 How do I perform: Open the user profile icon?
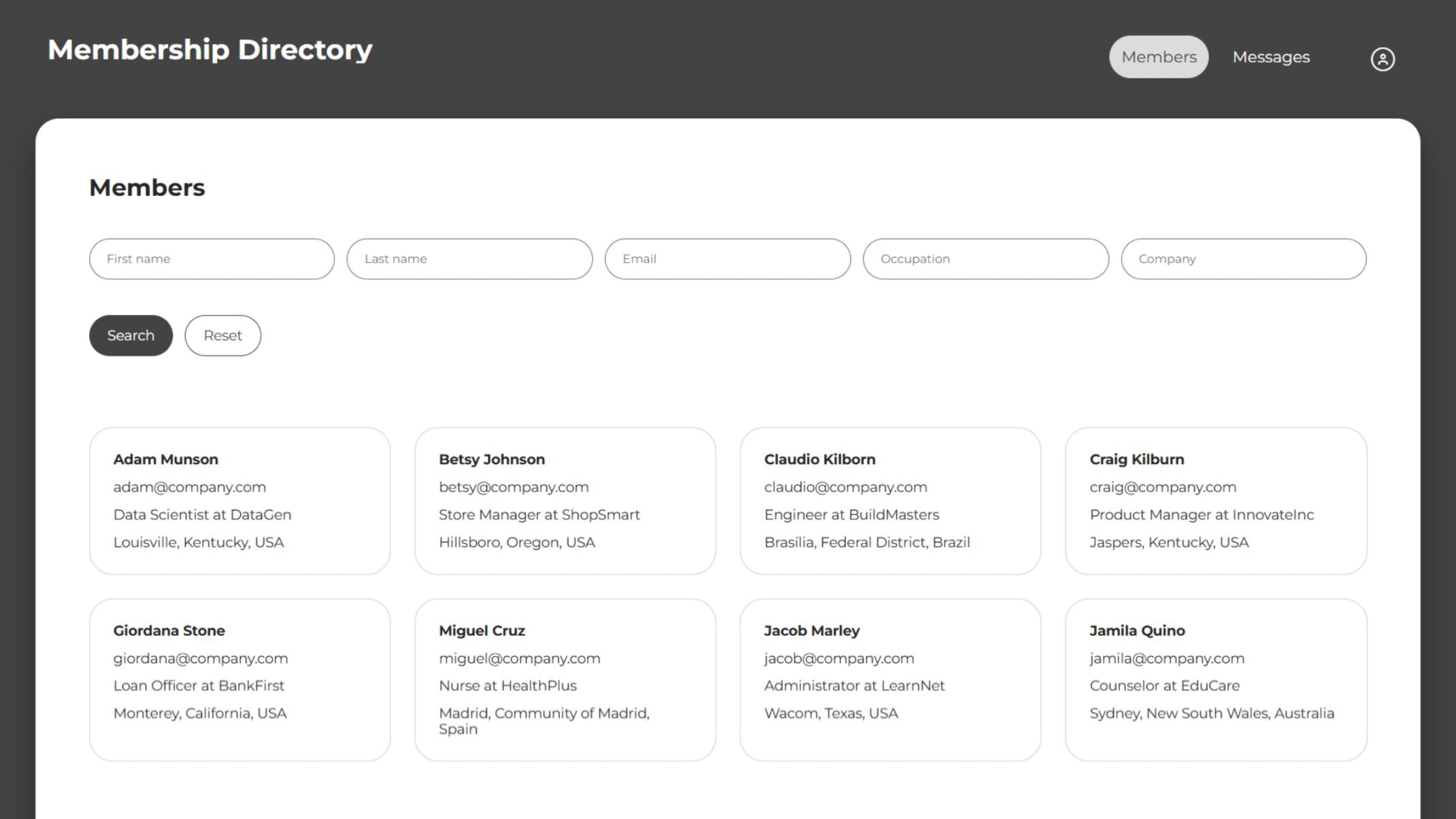(x=1382, y=58)
